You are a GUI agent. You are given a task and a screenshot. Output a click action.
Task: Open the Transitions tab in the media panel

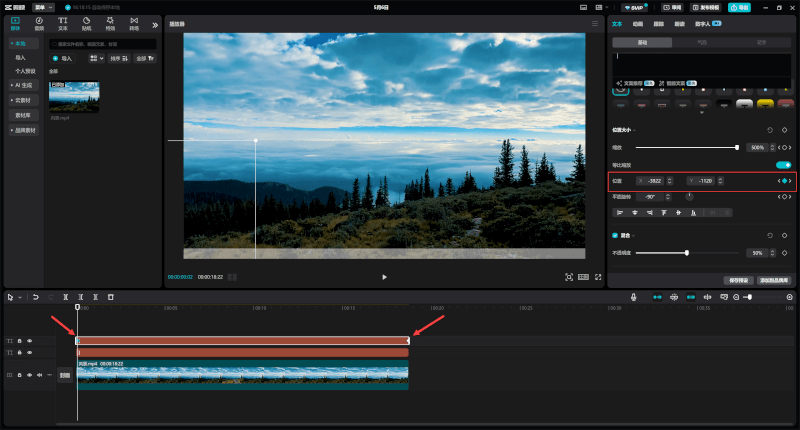pyautogui.click(x=134, y=23)
